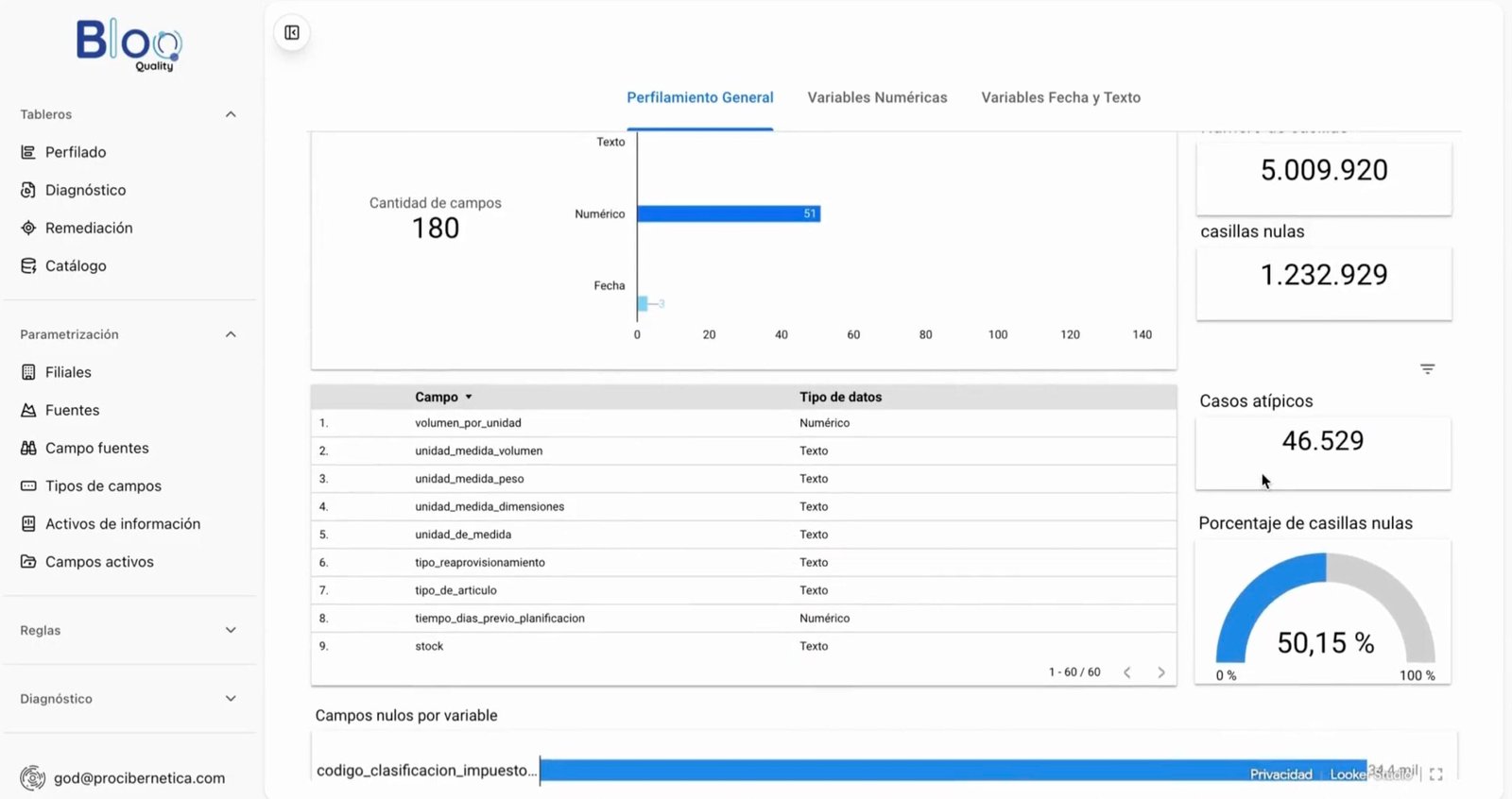
Task: Expand the Diagnóstico section at bottom
Action: (231, 699)
